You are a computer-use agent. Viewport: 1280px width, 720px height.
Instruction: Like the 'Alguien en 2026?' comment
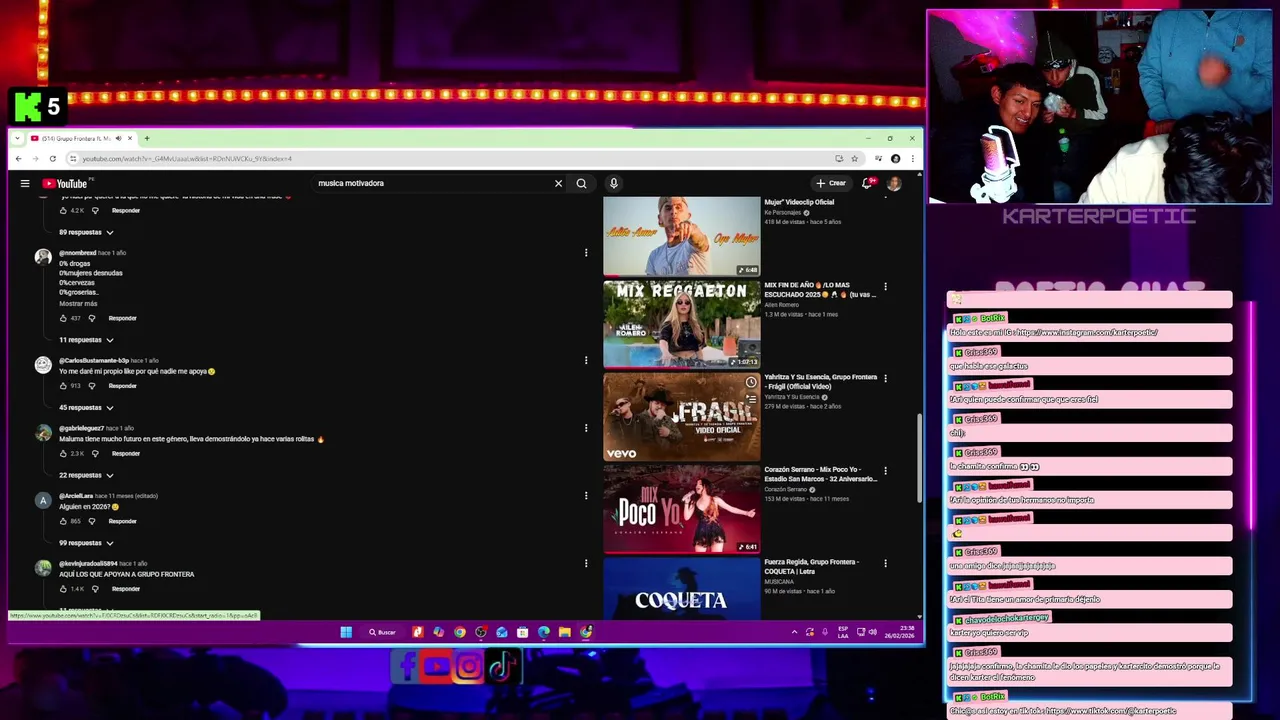click(63, 521)
